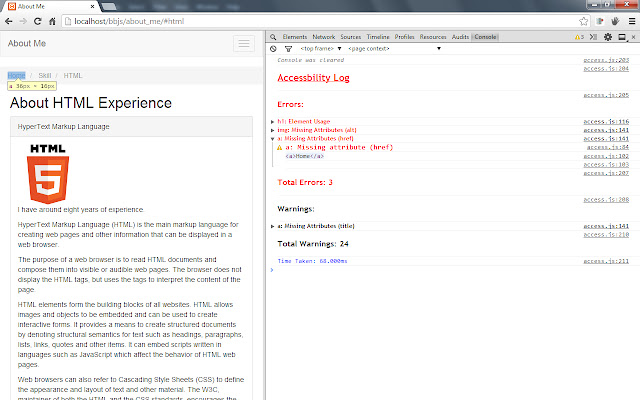Image resolution: width=640 pixels, height=400 pixels.
Task: Open the Audits tab
Action: pyautogui.click(x=460, y=37)
